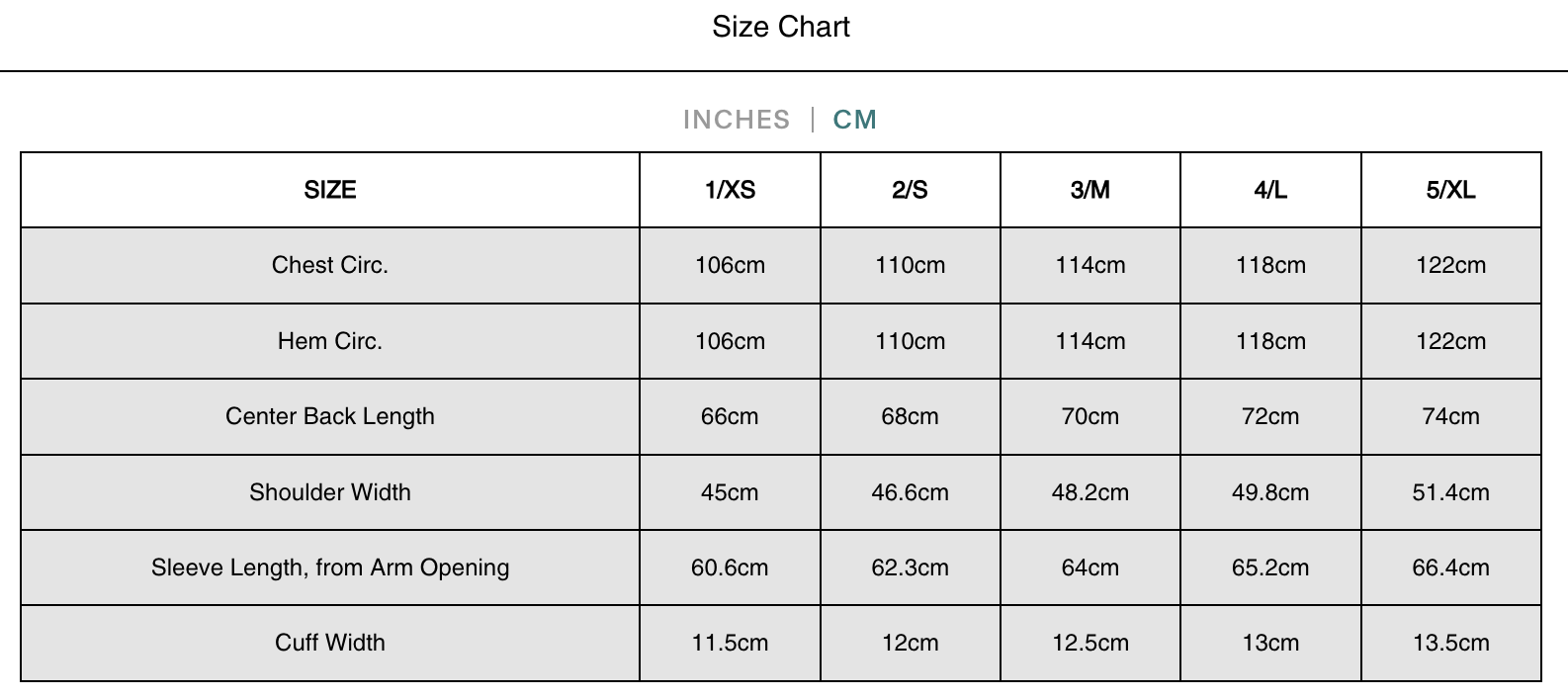Click the 74cm Center Back Length cell
The width and height of the screenshot is (1568, 698).
(x=1450, y=416)
